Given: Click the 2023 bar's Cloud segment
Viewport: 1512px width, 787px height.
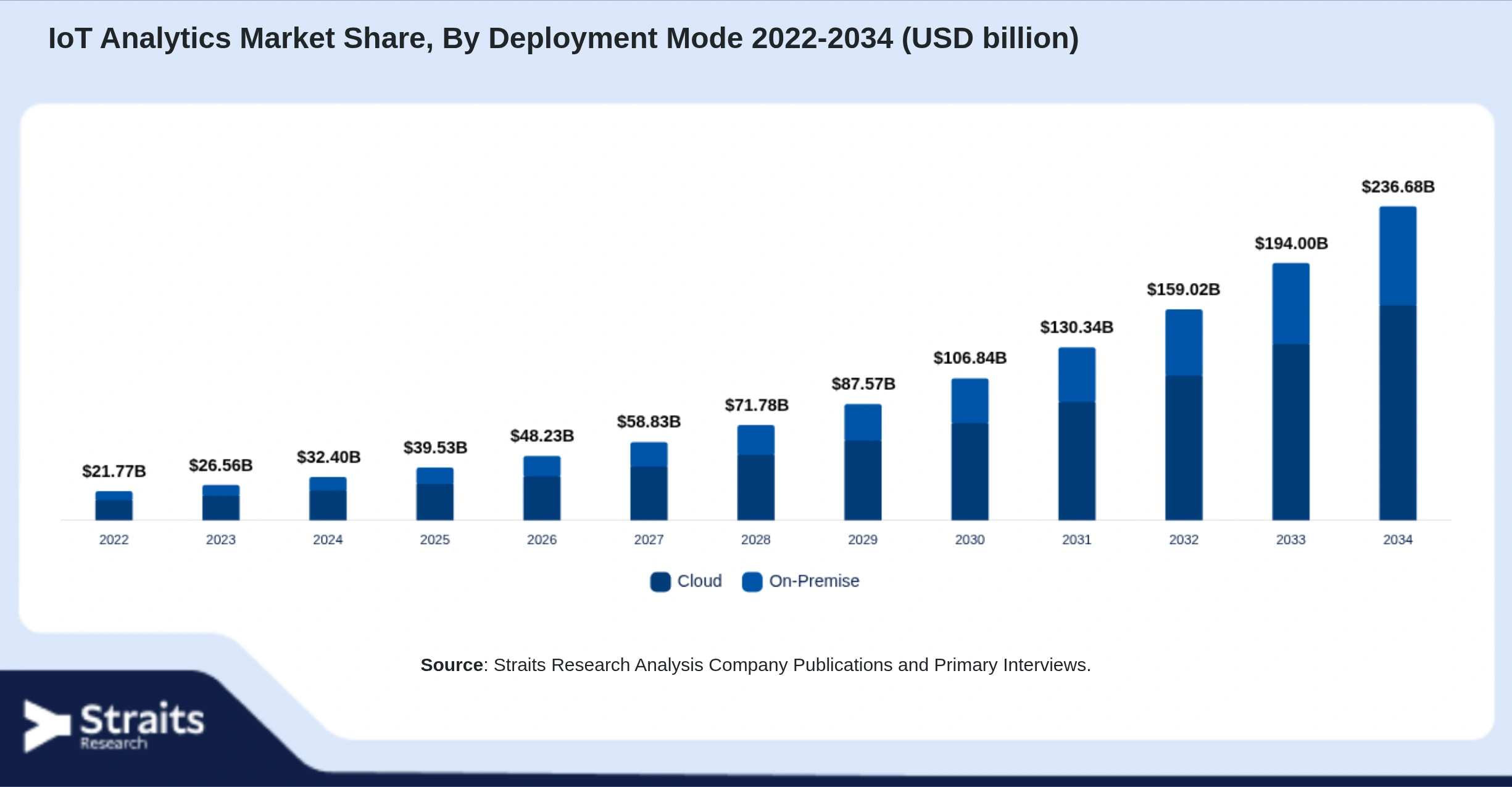Looking at the screenshot, I should [221, 508].
